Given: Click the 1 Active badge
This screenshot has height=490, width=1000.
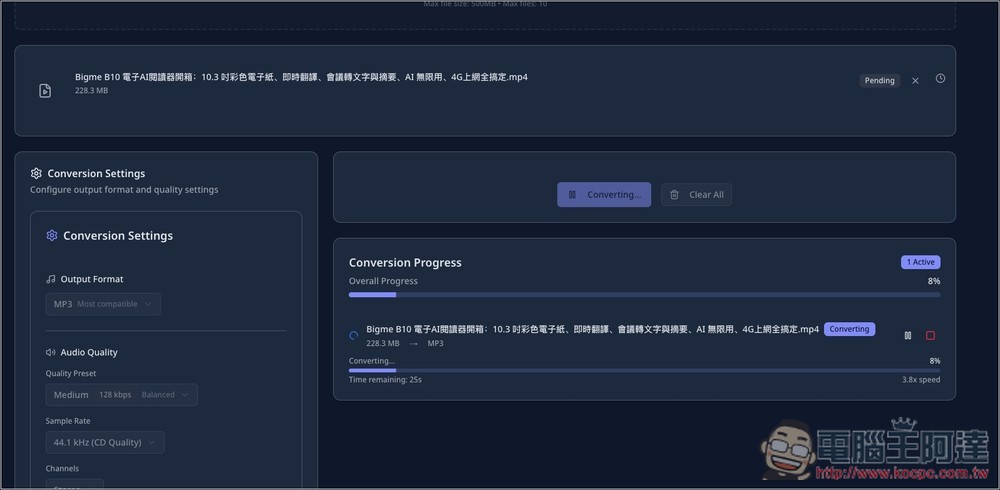Looking at the screenshot, I should click(920, 262).
